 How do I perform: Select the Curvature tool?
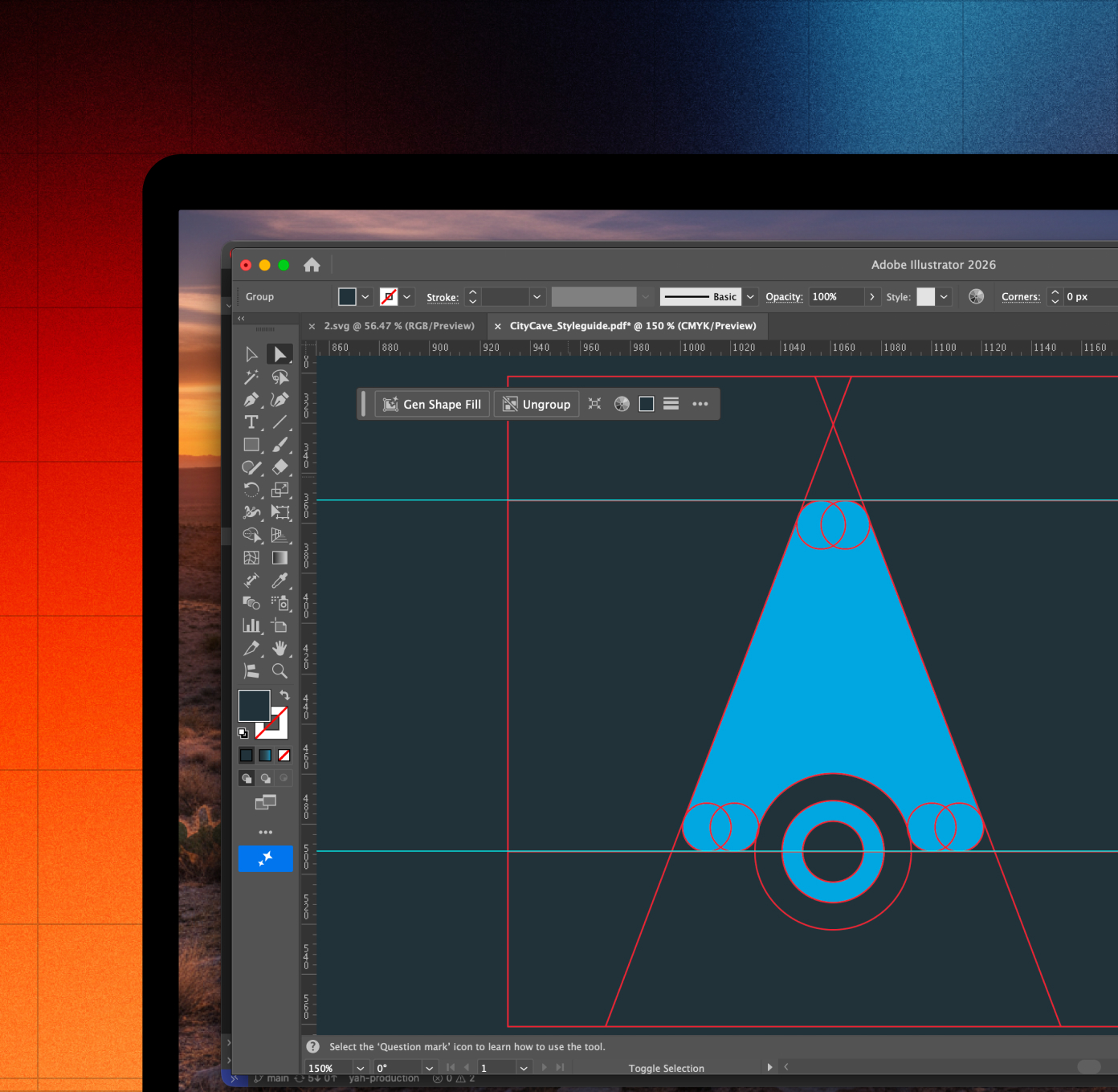pyautogui.click(x=279, y=399)
